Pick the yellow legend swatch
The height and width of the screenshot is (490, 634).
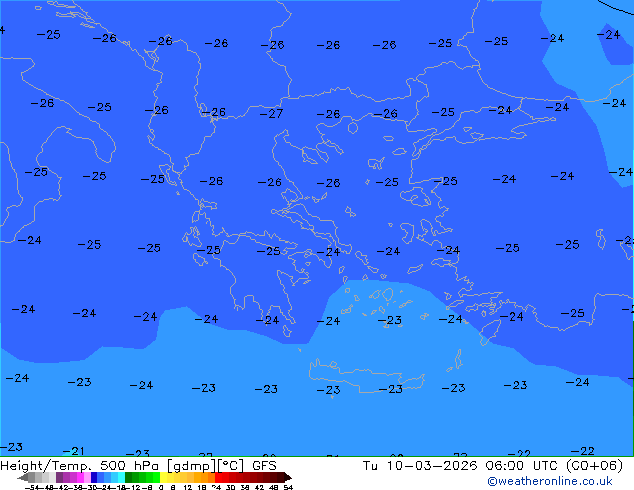(163, 477)
